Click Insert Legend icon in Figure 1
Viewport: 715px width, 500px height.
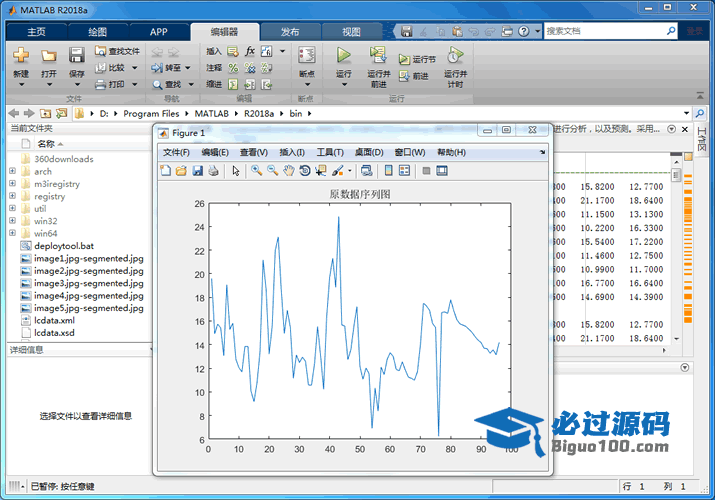click(404, 170)
